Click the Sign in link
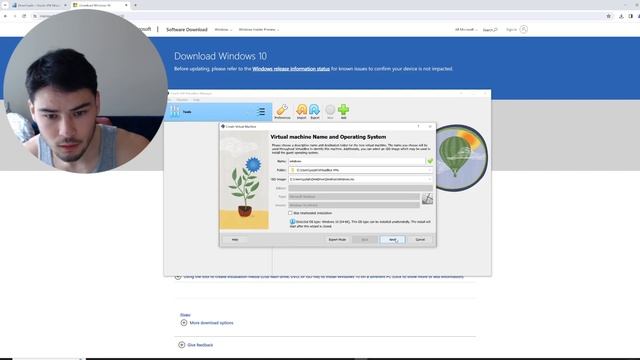This screenshot has width=640, height=360. coord(511,30)
